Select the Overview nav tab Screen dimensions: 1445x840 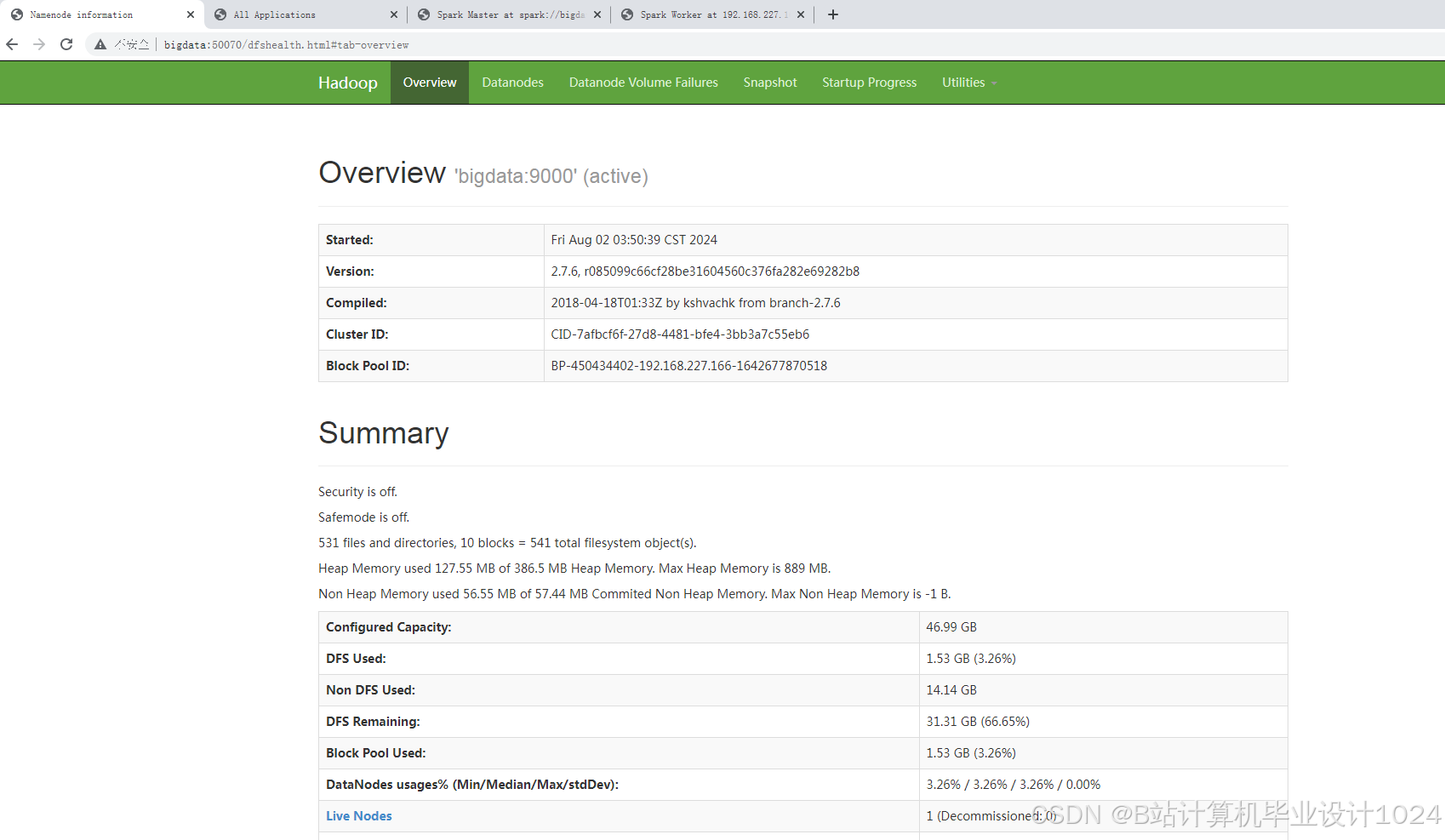click(x=430, y=83)
